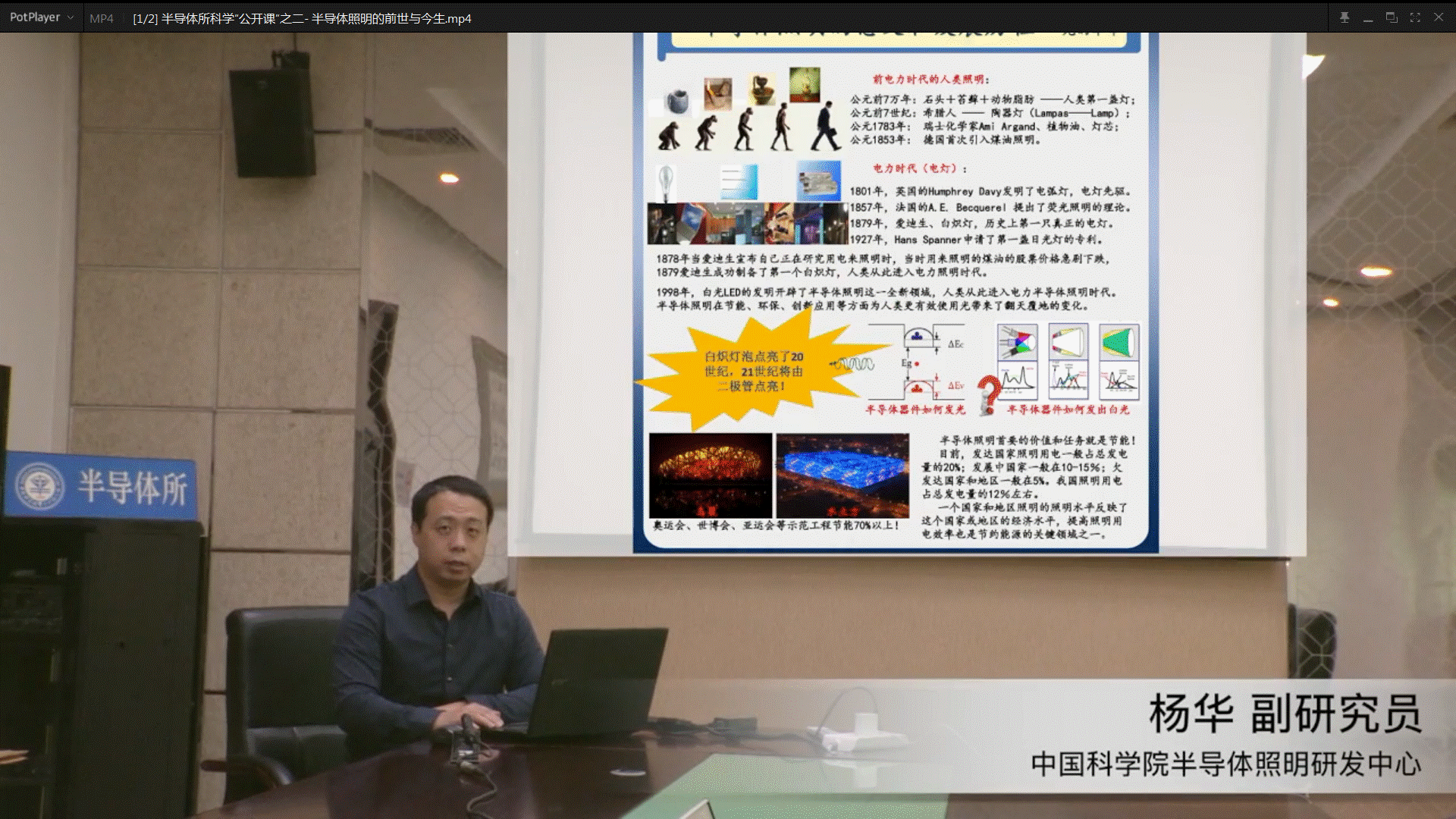
Task: Click the MP4 format label
Action: click(101, 18)
